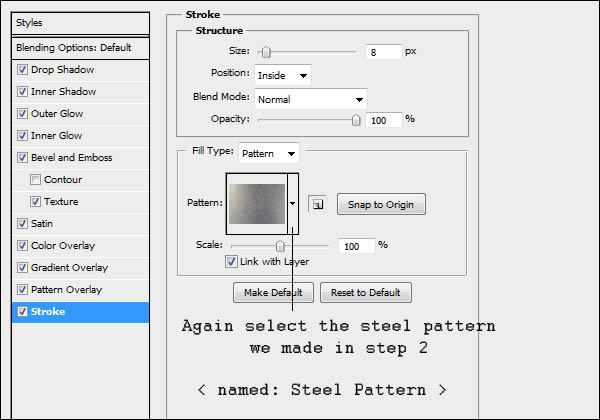600x420 pixels.
Task: Expand the Blend Mode dropdown
Action: point(311,99)
